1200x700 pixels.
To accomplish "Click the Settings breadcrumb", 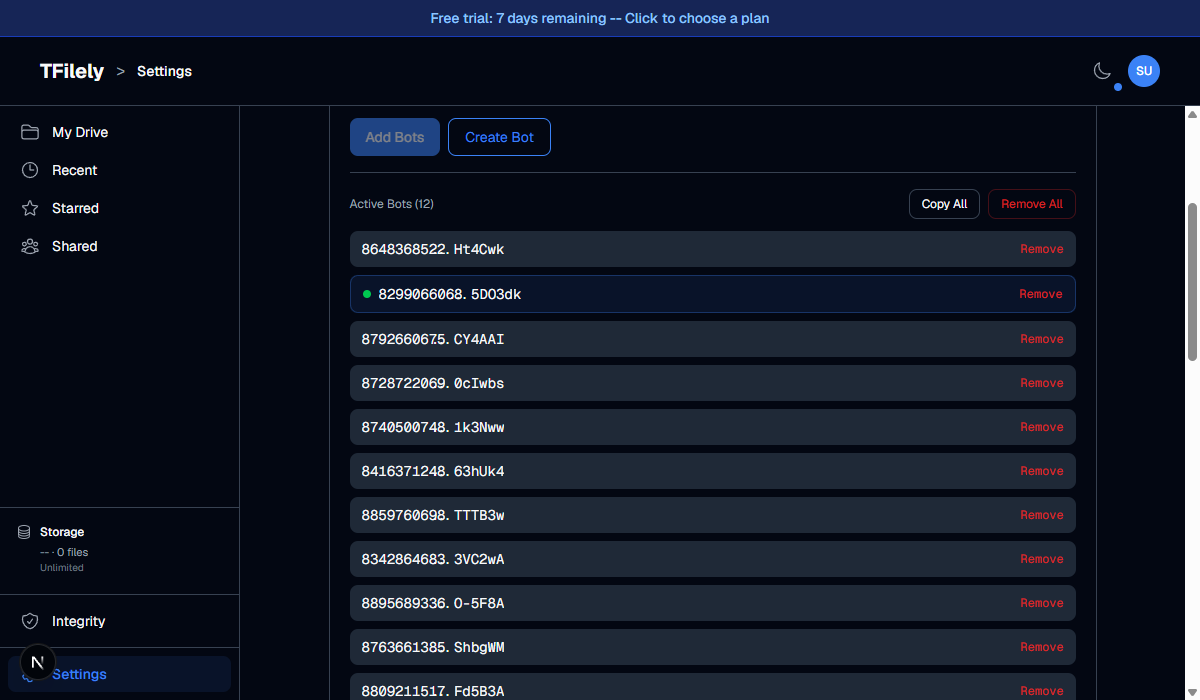I will (164, 71).
